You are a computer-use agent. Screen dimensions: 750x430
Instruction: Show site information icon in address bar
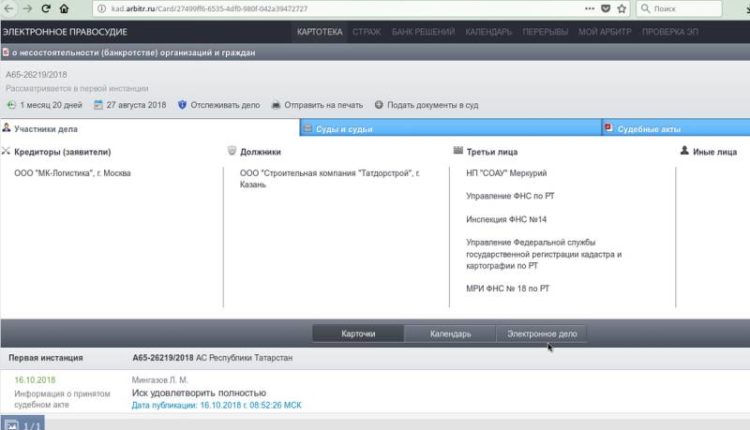pos(101,9)
